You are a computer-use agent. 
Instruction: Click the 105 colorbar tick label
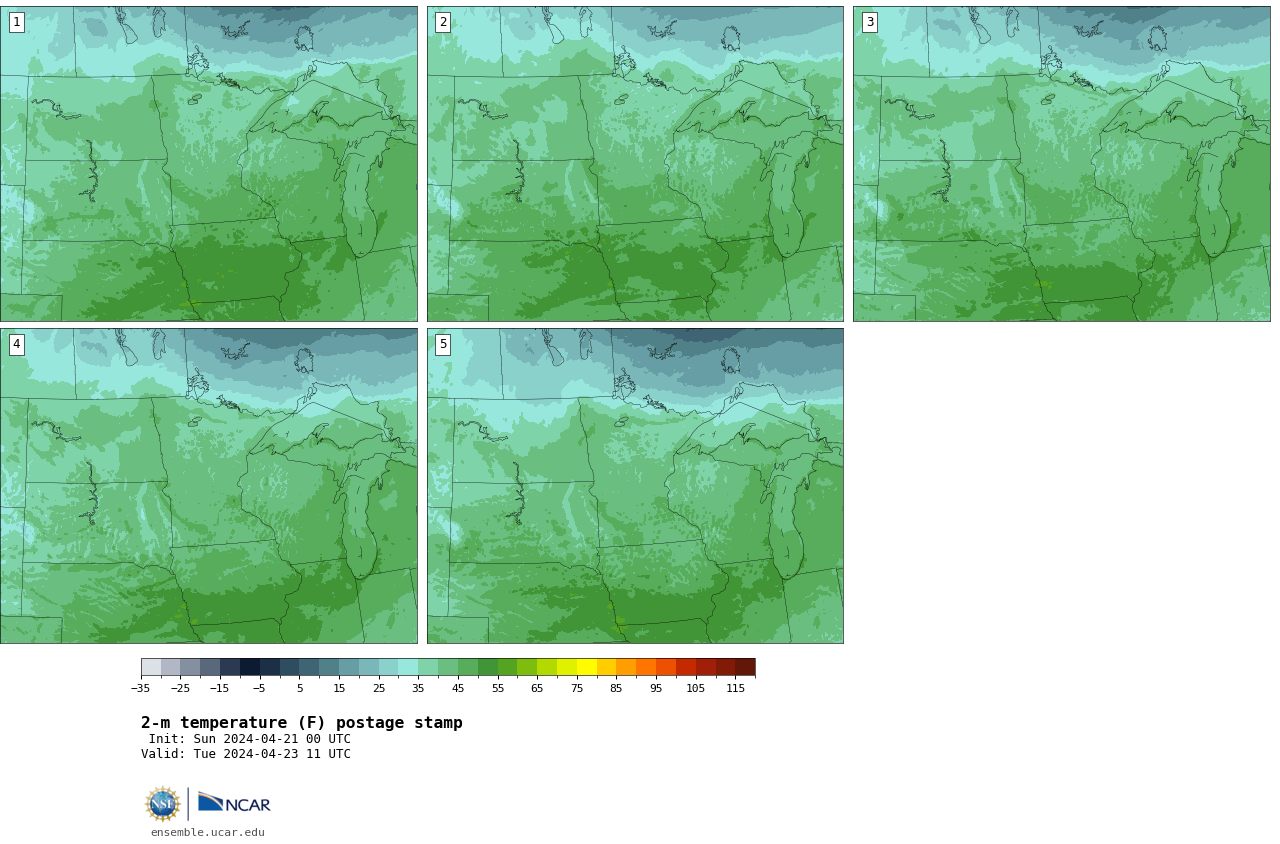[695, 688]
